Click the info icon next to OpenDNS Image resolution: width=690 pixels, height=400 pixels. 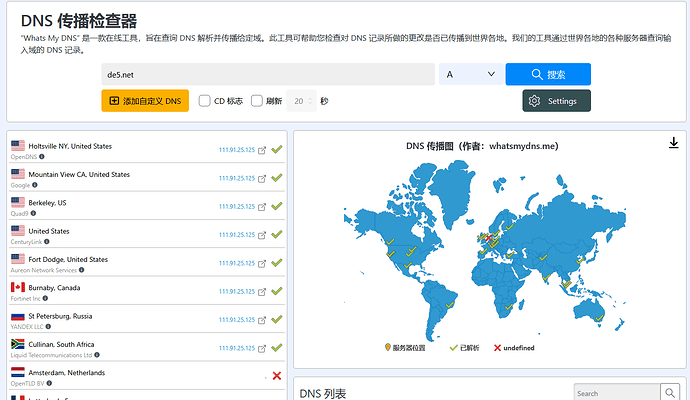click(x=42, y=157)
